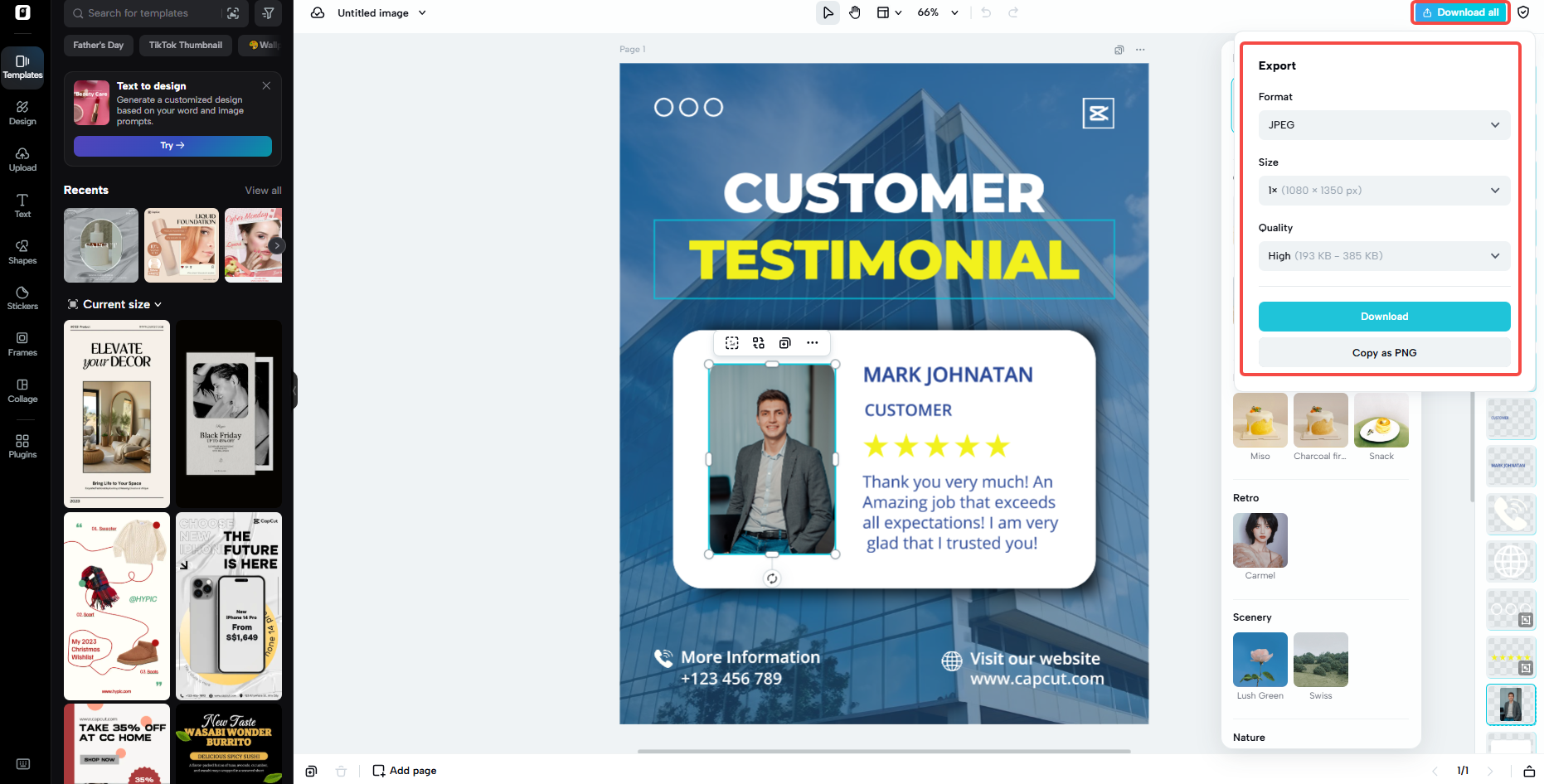Screen dimensions: 1544x784
Task: Click the rotate handle below the photo
Action: 772,578
